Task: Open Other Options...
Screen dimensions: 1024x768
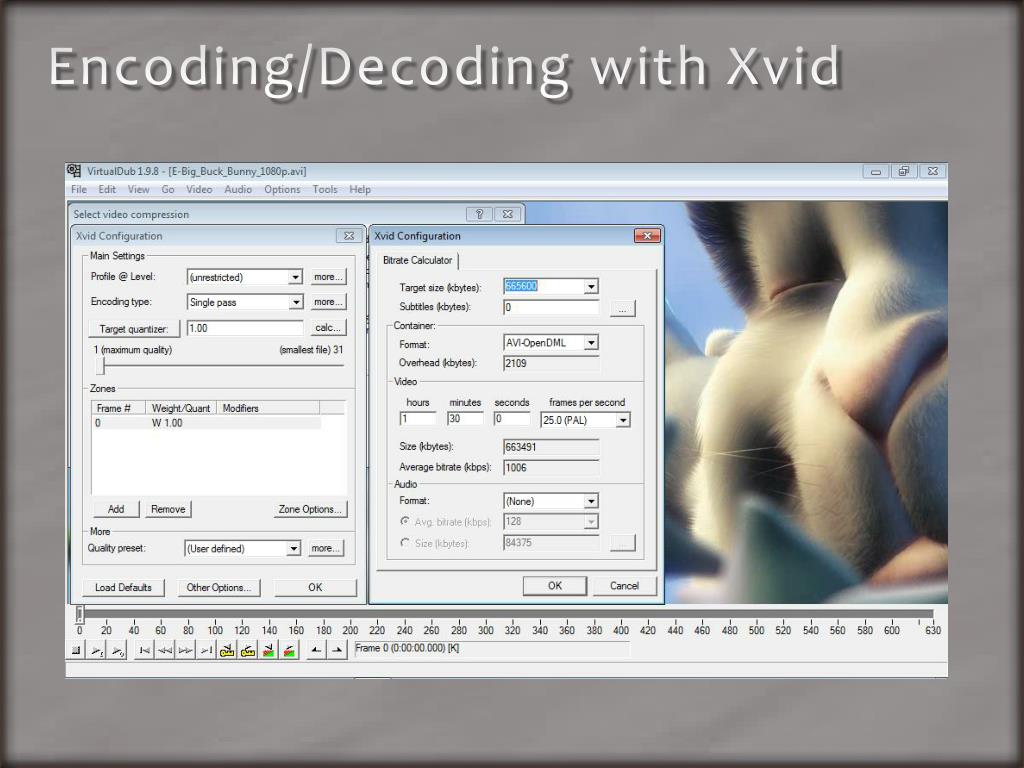Action: 219,587
